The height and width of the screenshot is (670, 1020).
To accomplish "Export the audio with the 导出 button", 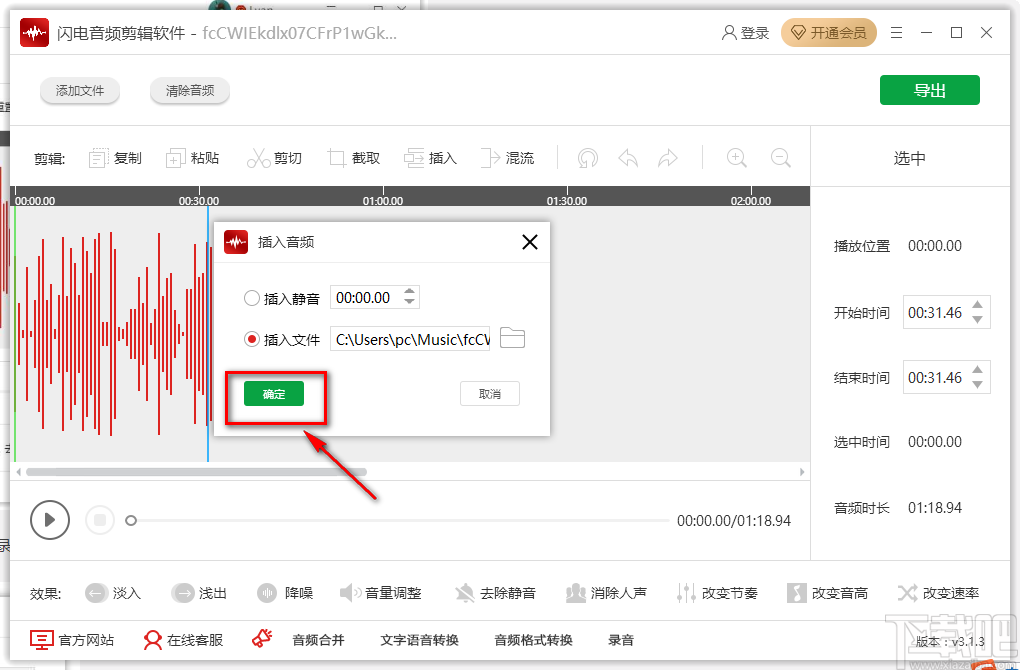I will point(929,89).
